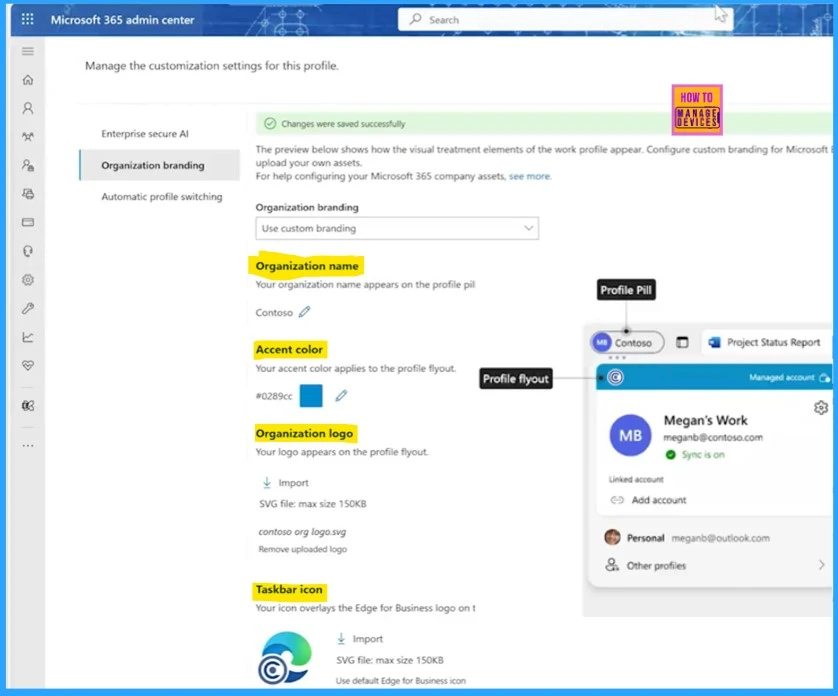The width and height of the screenshot is (838, 696).
Task: Open admin centers icon in sidebar
Action: pyautogui.click(x=28, y=406)
